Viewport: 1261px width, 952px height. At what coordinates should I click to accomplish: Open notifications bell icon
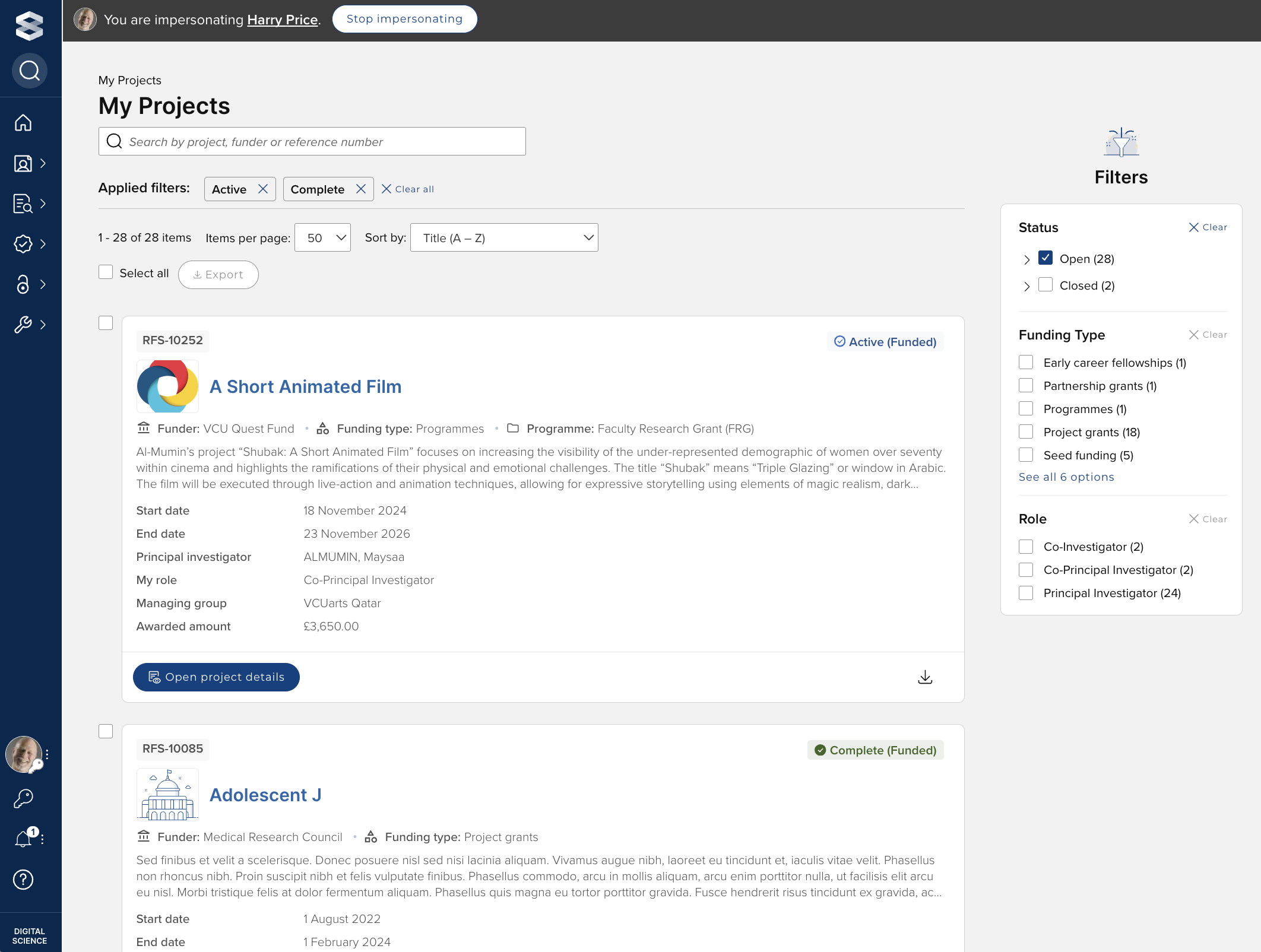pyautogui.click(x=23, y=839)
